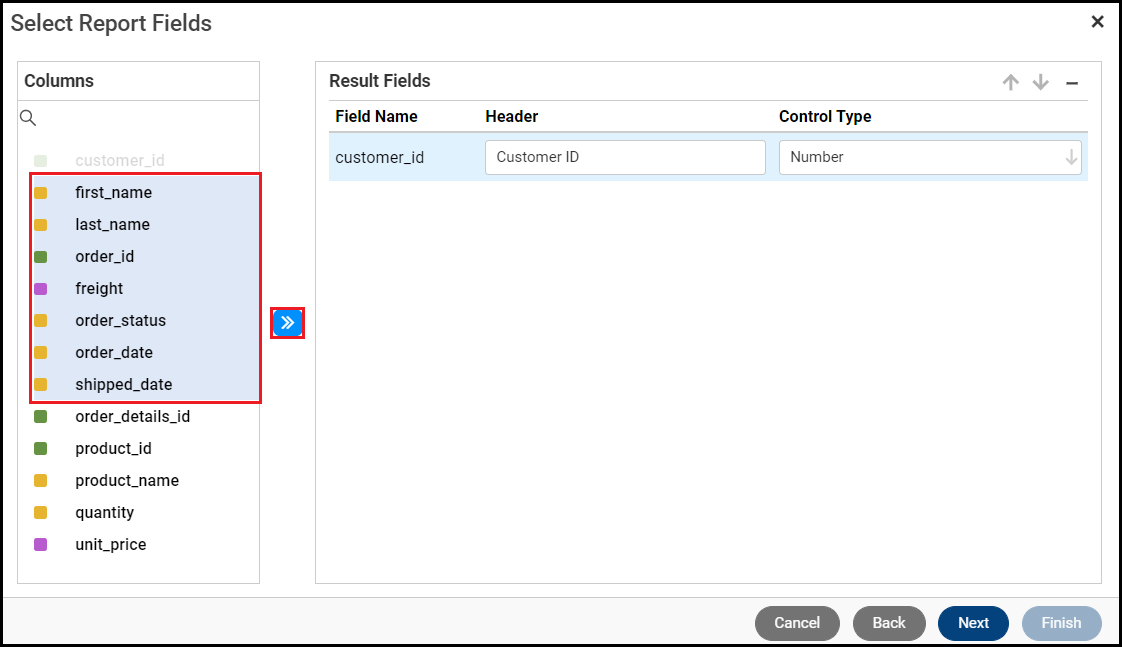Click the search magnifier in Columns

[28, 118]
